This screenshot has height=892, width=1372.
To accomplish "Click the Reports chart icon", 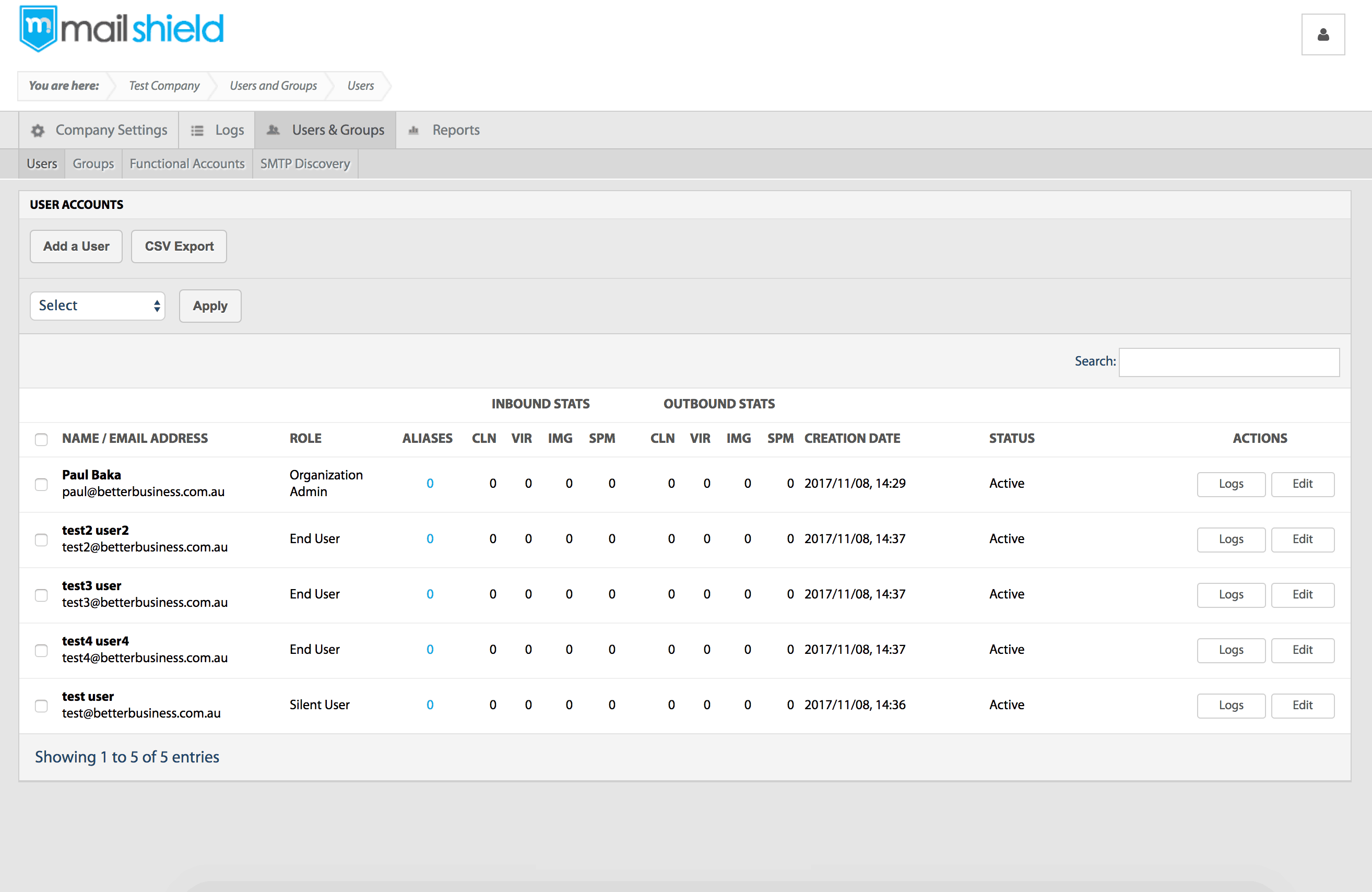I will coord(413,131).
